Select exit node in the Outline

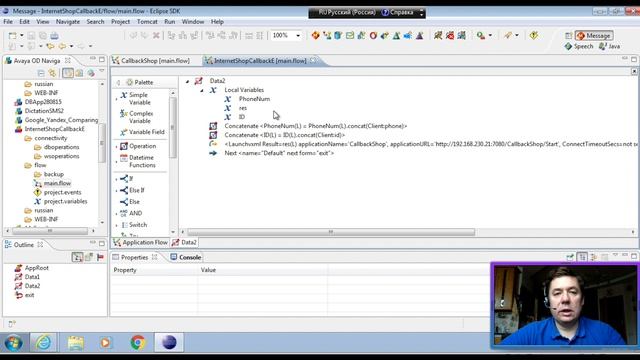click(x=24, y=295)
